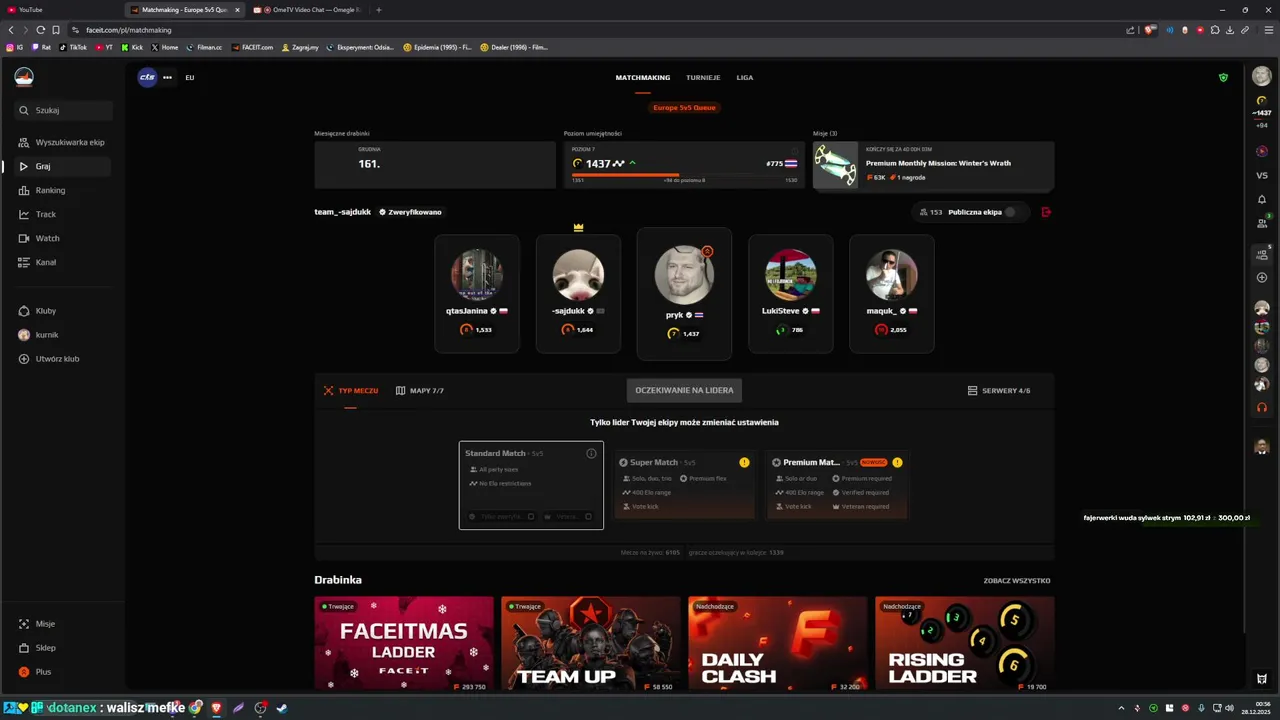Open the DAILY CLASH ladder card

pyautogui.click(x=777, y=645)
